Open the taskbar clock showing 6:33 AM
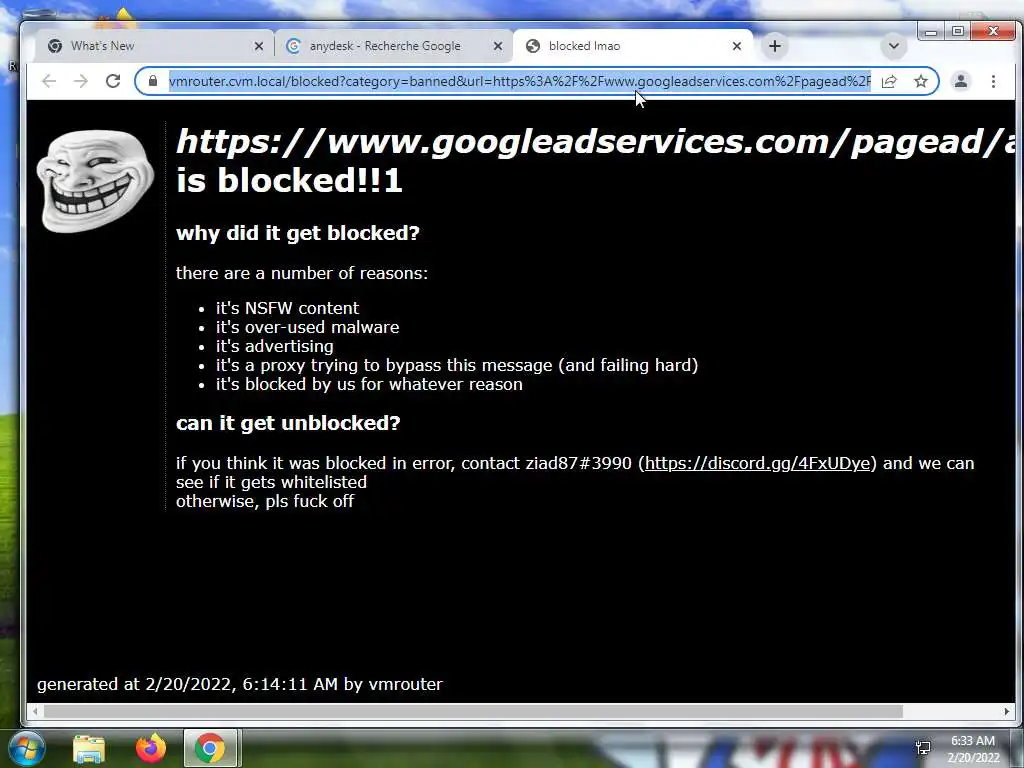 [973, 749]
